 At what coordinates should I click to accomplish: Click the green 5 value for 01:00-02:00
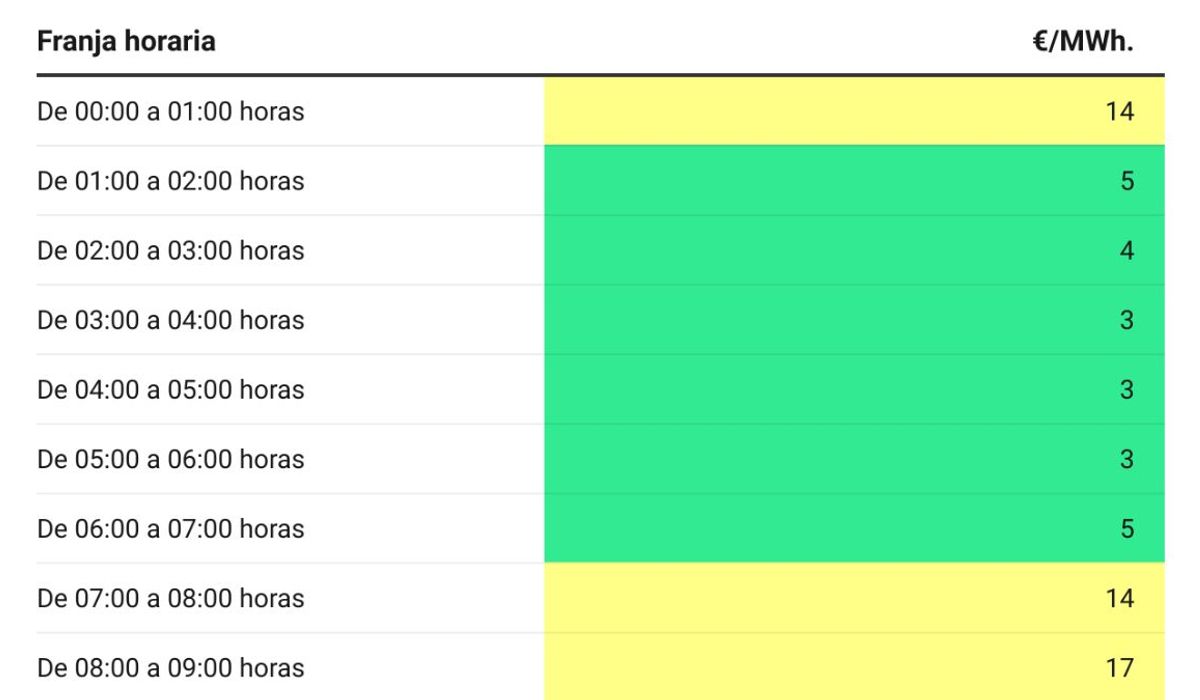point(1127,181)
